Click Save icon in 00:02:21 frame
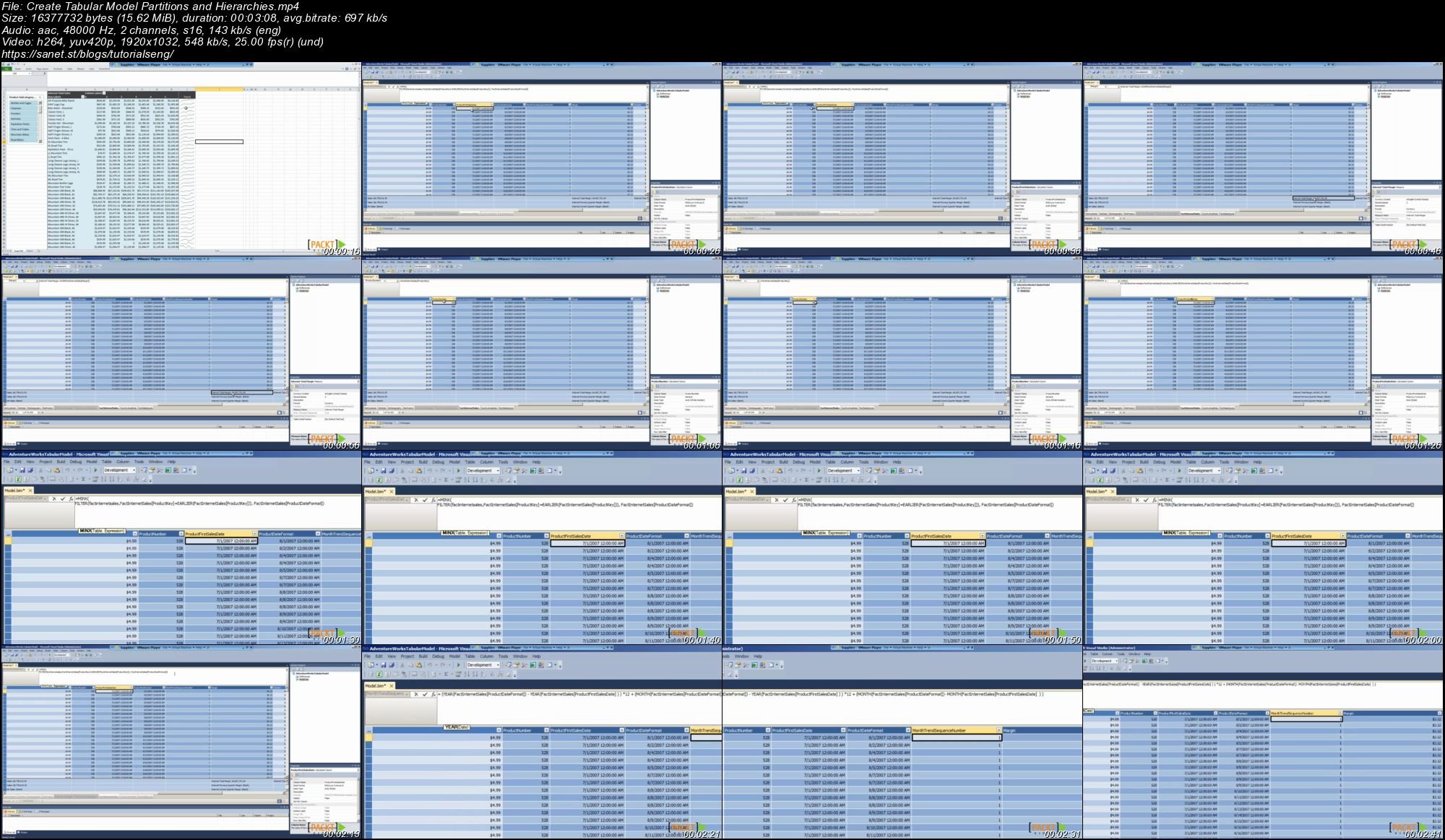Image resolution: width=1445 pixels, height=840 pixels. [x=383, y=664]
